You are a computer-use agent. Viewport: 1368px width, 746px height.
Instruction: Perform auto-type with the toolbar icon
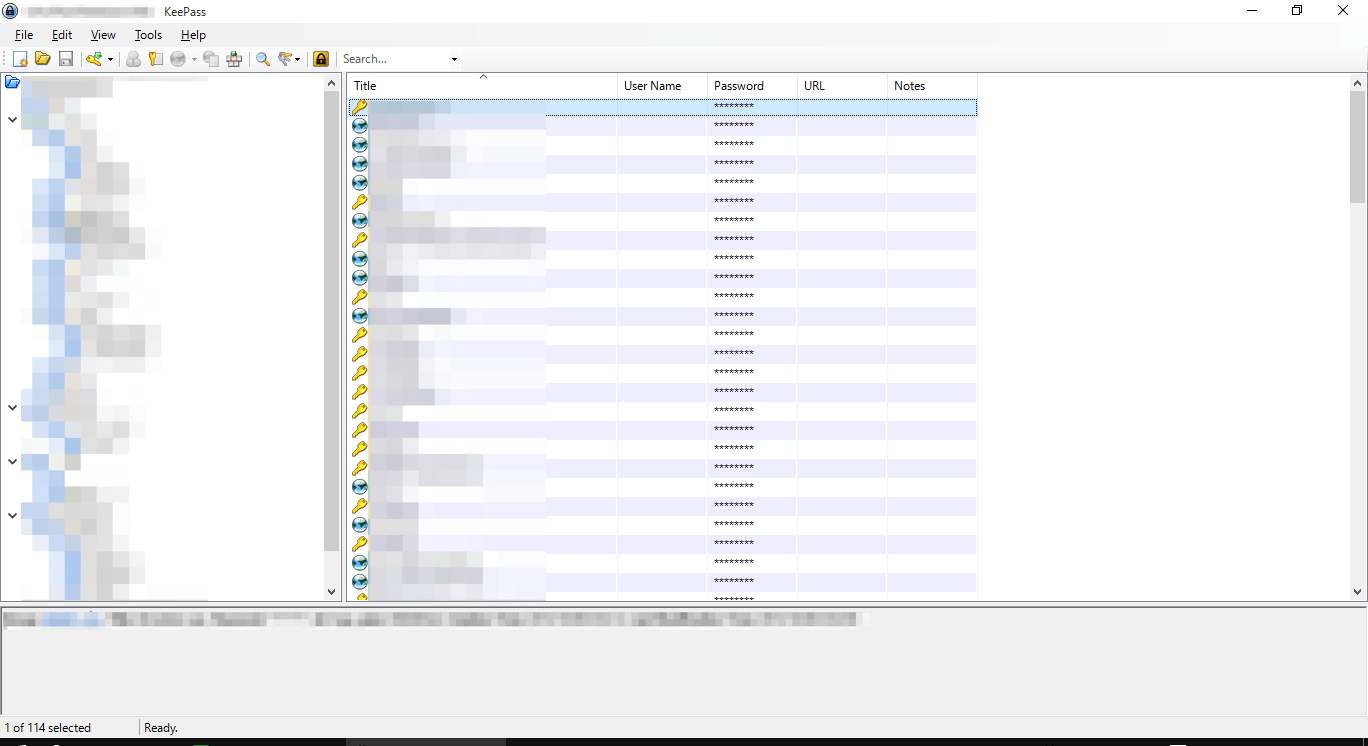click(234, 59)
